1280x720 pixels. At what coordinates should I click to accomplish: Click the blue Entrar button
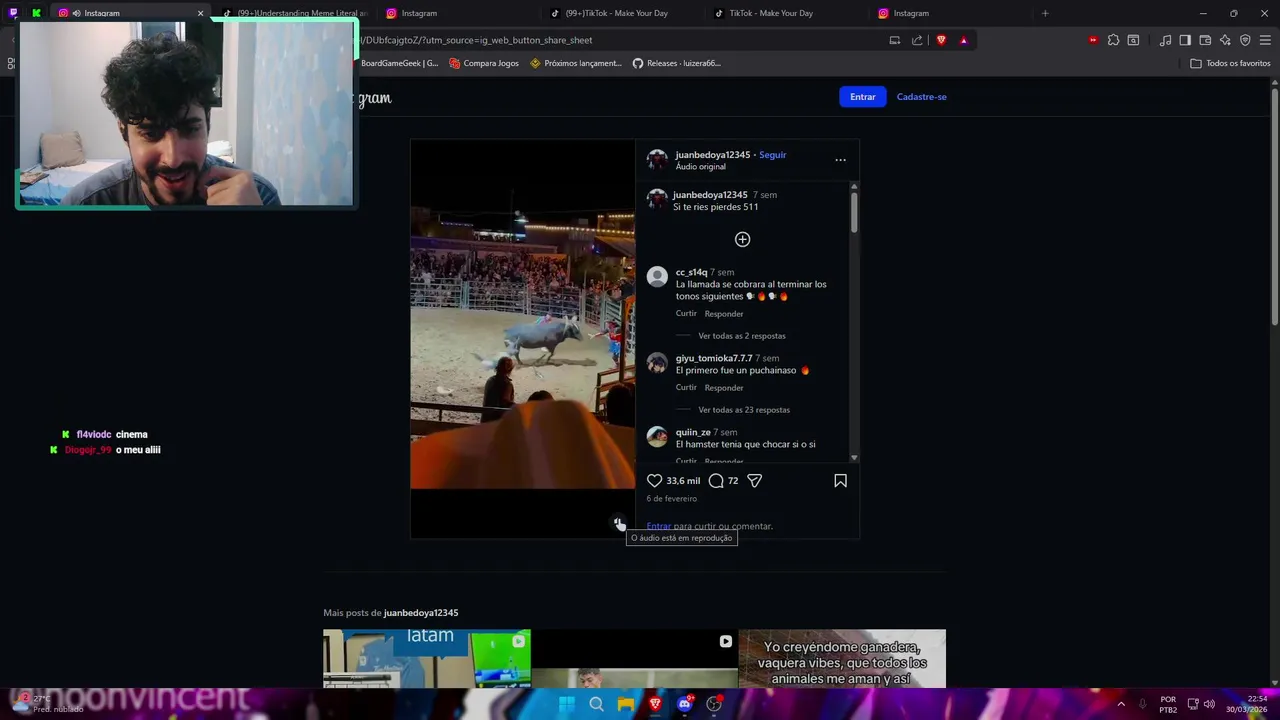pos(862,97)
